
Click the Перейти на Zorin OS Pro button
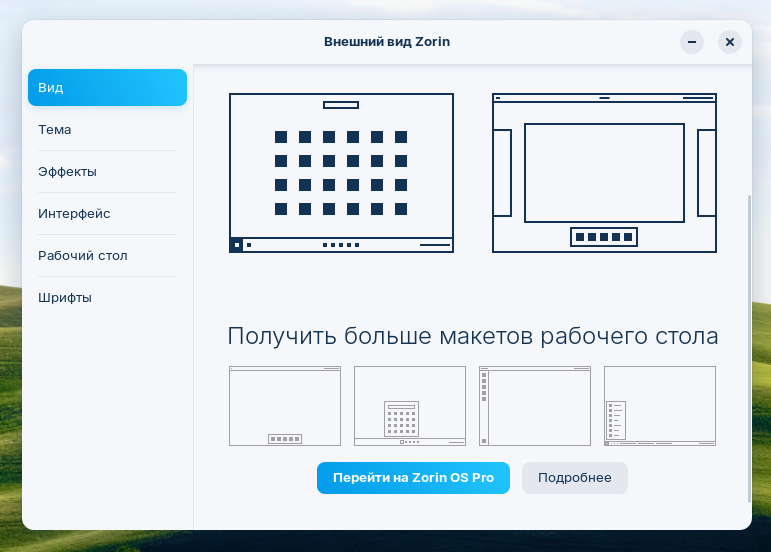(413, 478)
